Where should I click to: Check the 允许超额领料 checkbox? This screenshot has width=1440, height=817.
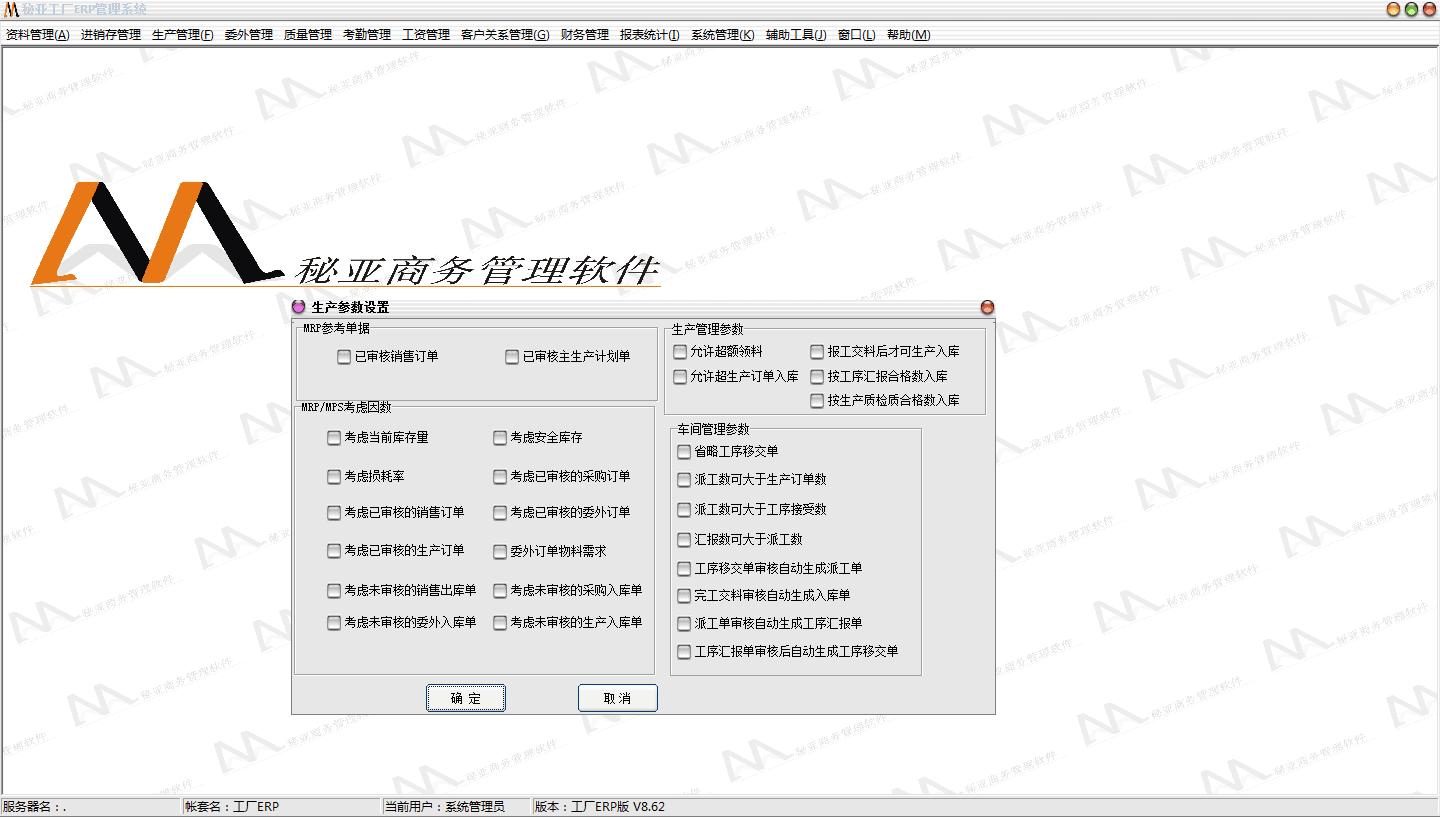(x=680, y=351)
